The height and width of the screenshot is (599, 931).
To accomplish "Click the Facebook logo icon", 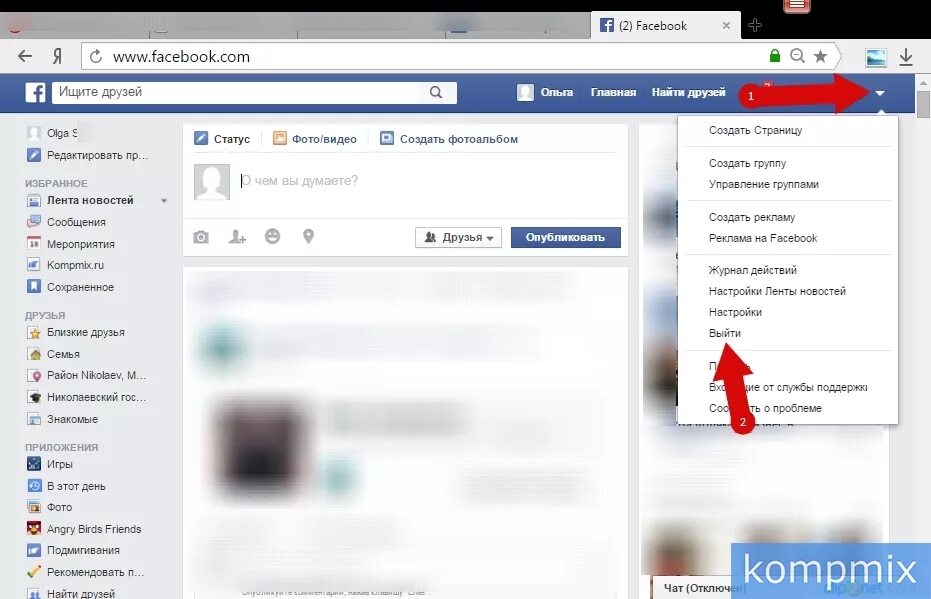I will [33, 92].
